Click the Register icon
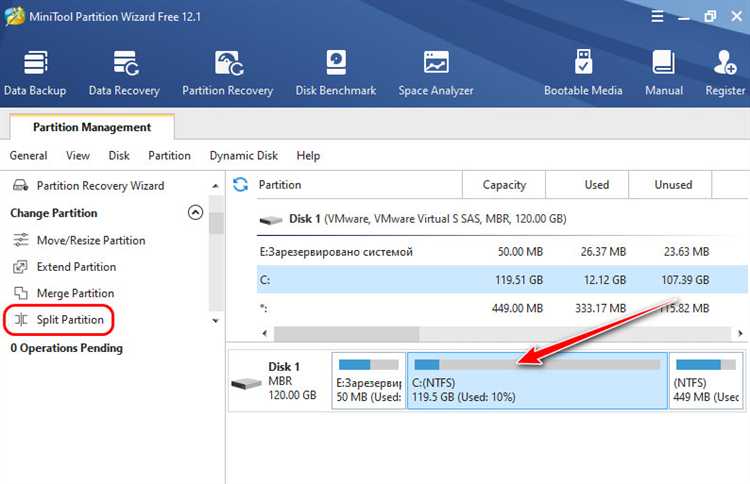750x484 pixels. click(725, 63)
